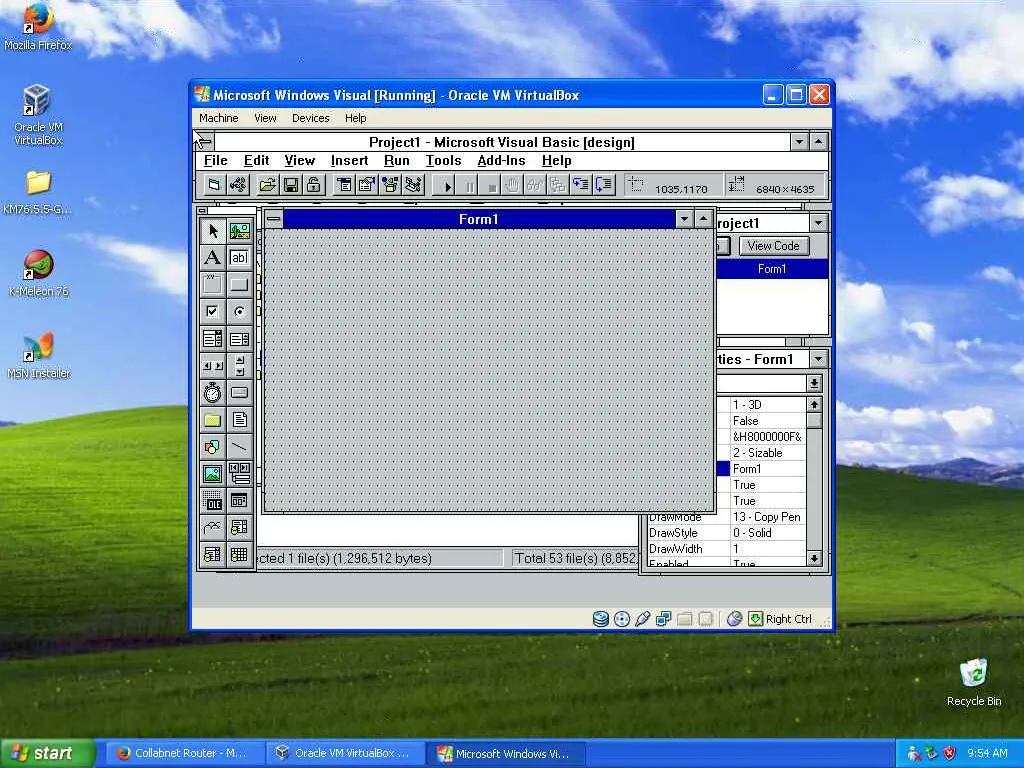Click the View Code button

pos(773,246)
